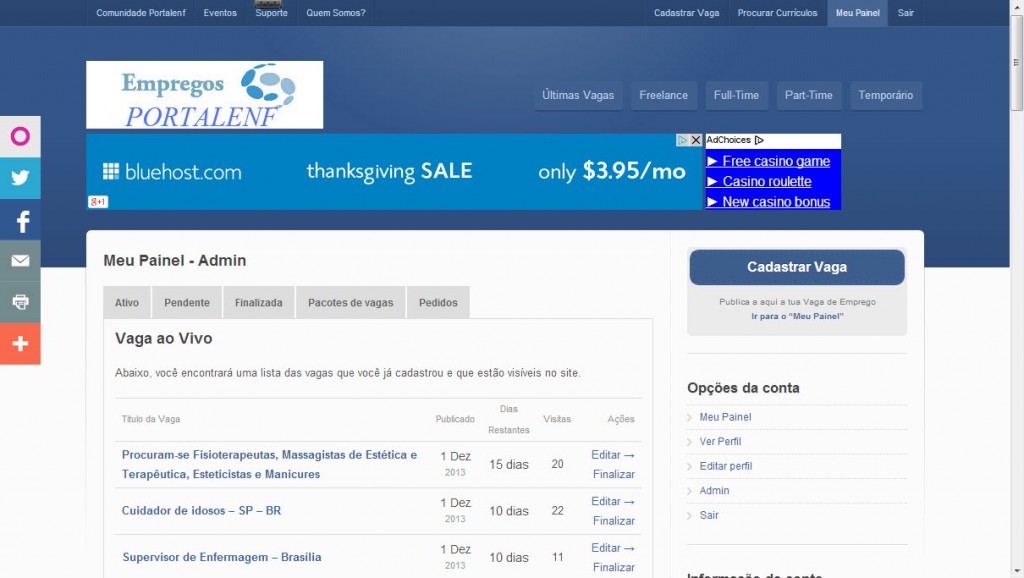Viewport: 1024px width, 578px height.
Task: Switch to the Finalizada tab
Action: coord(259,302)
